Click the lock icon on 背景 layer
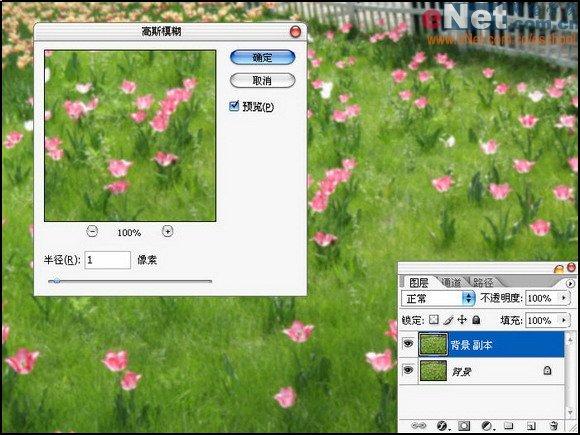 click(x=547, y=370)
